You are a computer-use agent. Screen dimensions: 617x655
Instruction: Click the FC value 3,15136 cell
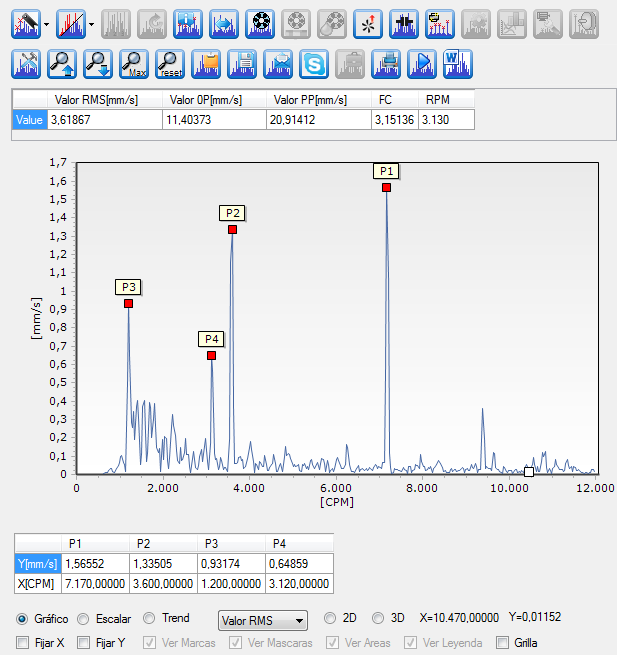click(x=395, y=120)
